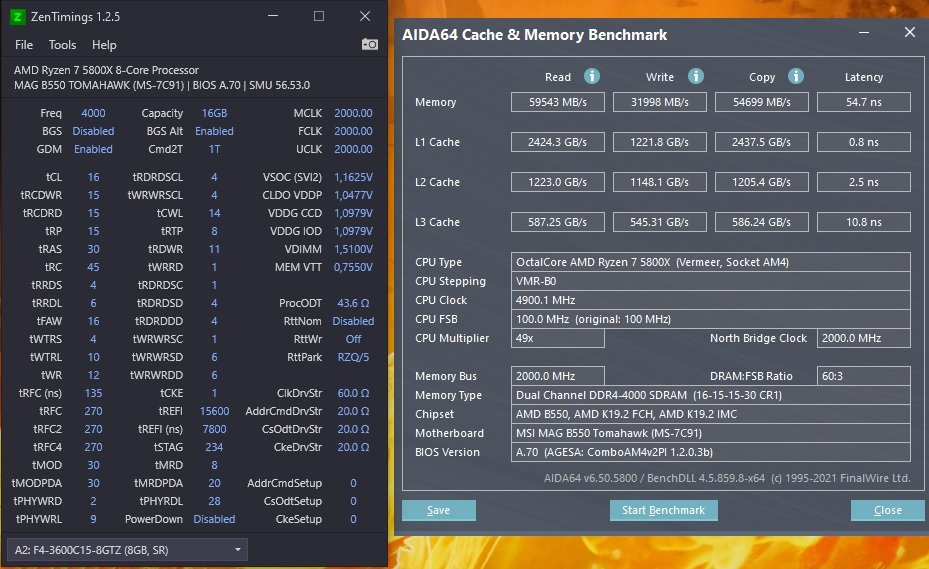
Task: Click the Freq value 4000 in ZenTimings
Action: (93, 113)
